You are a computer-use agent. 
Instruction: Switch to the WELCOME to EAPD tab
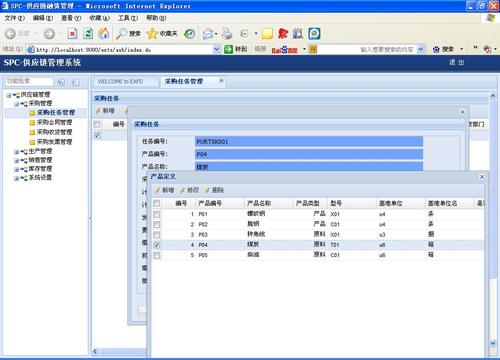coord(125,82)
